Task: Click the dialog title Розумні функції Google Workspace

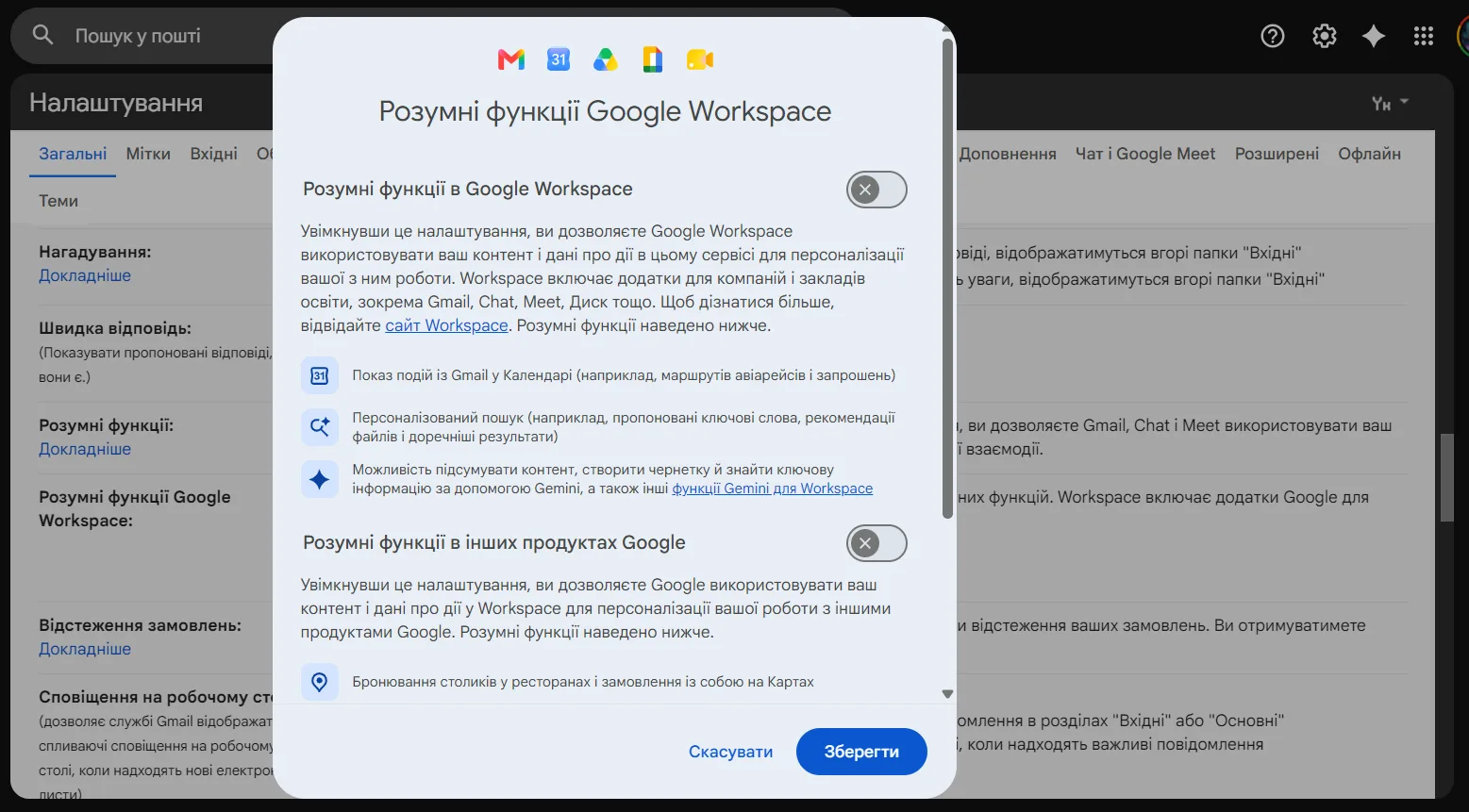Action: click(x=605, y=111)
